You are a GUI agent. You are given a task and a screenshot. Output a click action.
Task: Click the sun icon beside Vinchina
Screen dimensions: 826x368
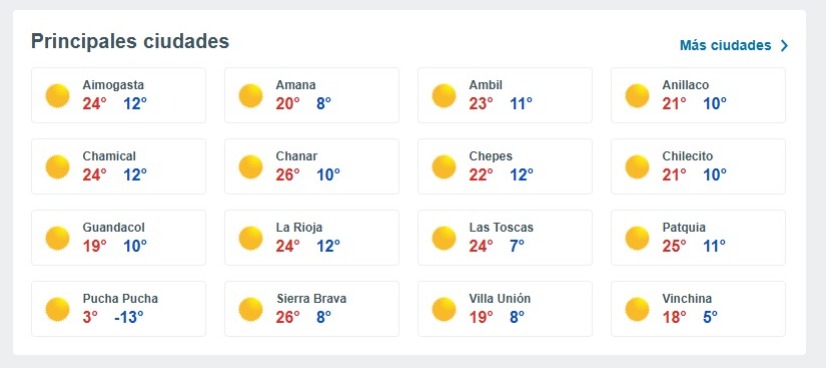637,309
